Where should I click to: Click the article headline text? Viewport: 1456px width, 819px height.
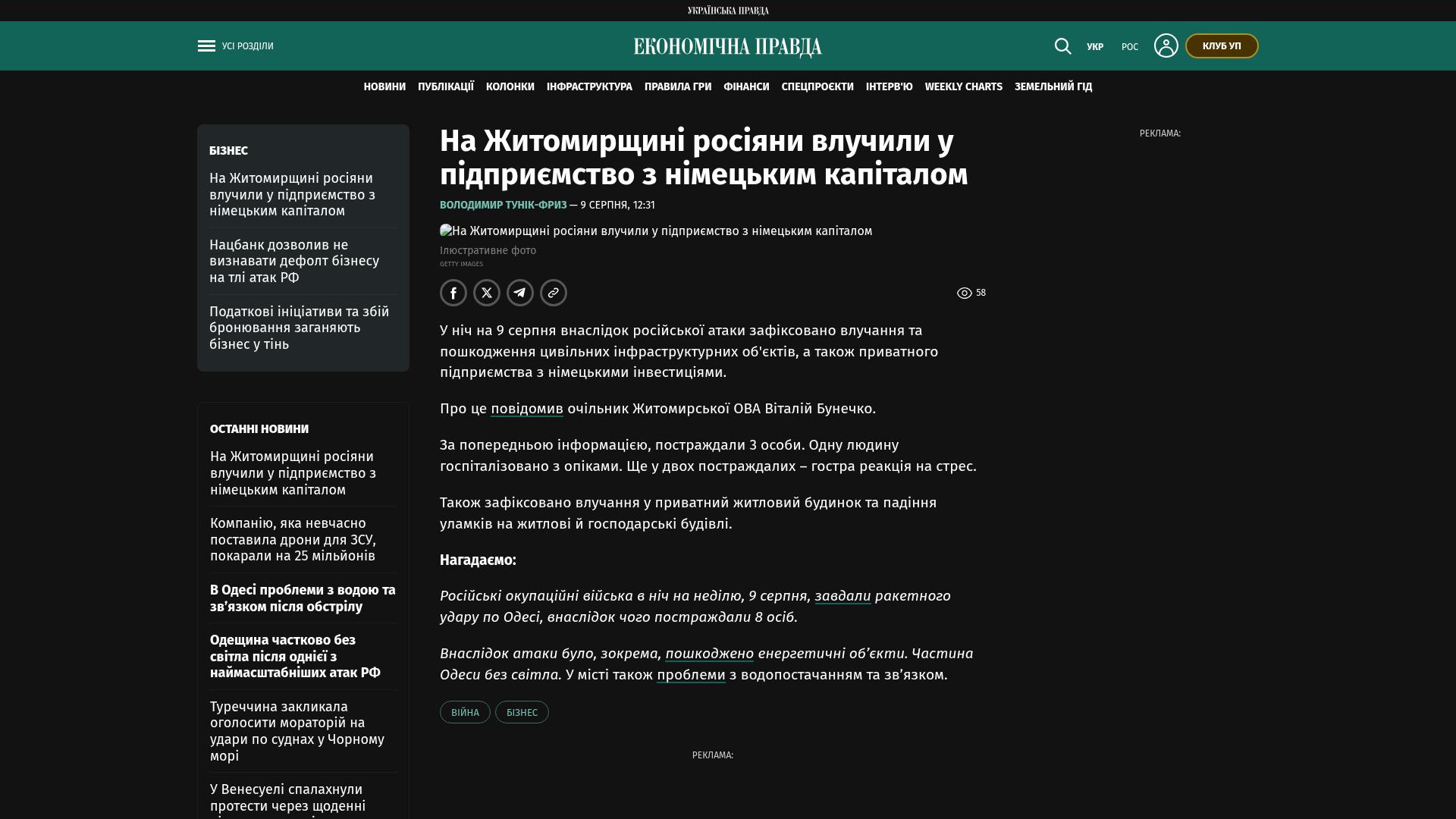[x=704, y=158]
